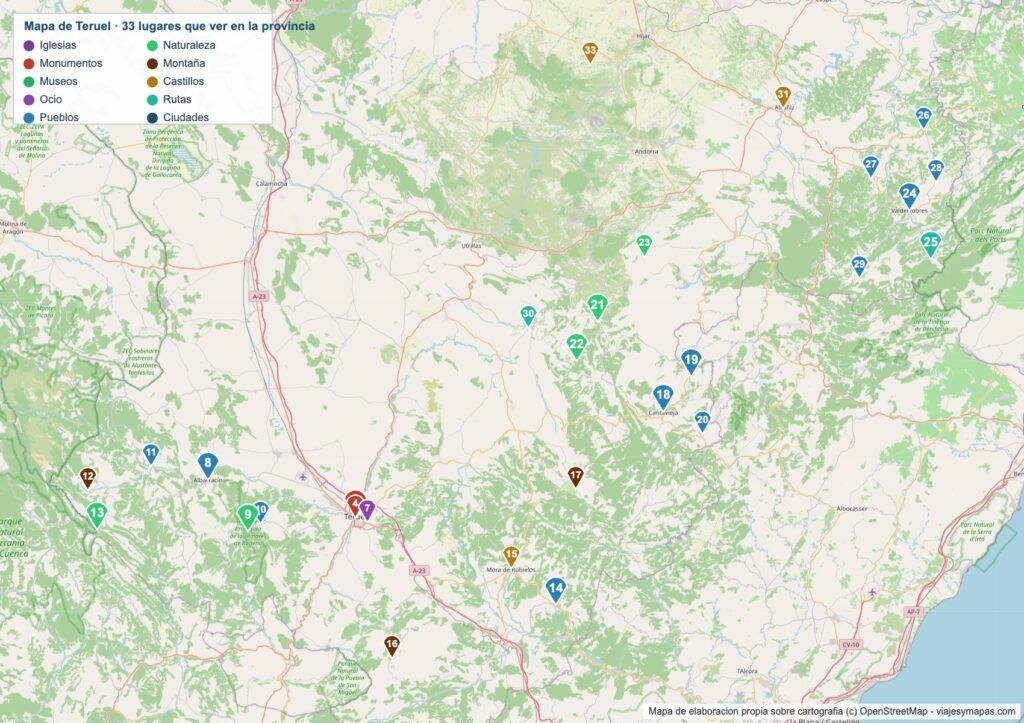Click brown mountain marker 16
Screen dimensions: 1024x723
(x=392, y=645)
